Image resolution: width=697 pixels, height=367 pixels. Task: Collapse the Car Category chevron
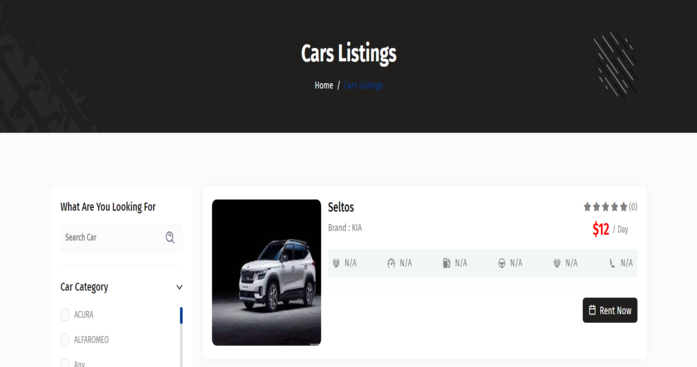click(x=179, y=287)
